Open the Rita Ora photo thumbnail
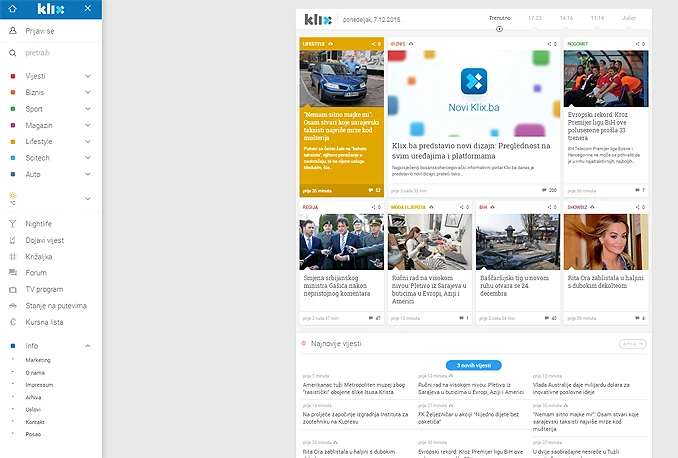This screenshot has height=458, width=678. pos(606,242)
